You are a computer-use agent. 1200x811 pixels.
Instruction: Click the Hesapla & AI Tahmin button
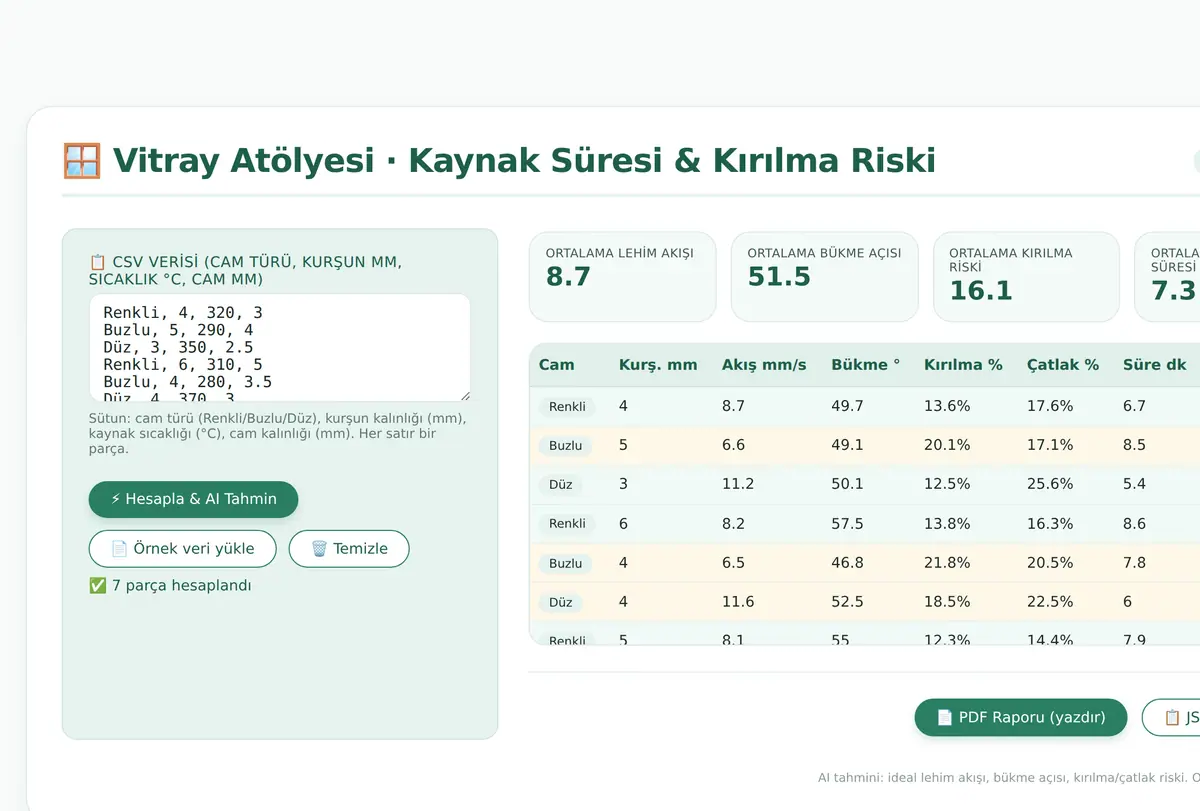(x=193, y=499)
